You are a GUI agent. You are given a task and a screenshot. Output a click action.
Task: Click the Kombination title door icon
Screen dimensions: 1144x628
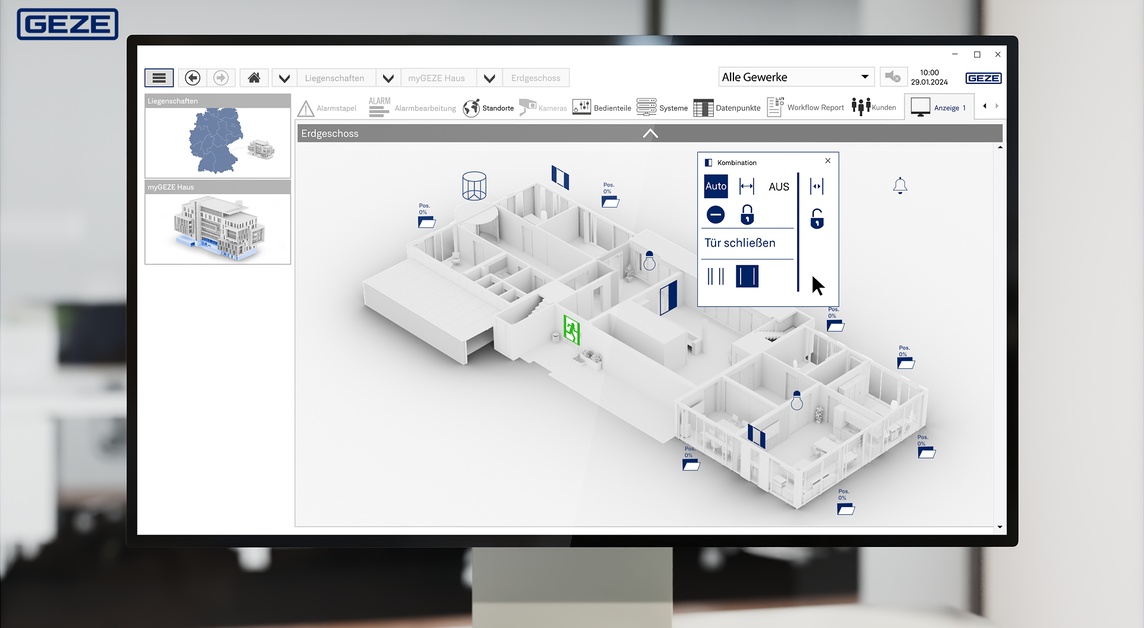tap(708, 163)
